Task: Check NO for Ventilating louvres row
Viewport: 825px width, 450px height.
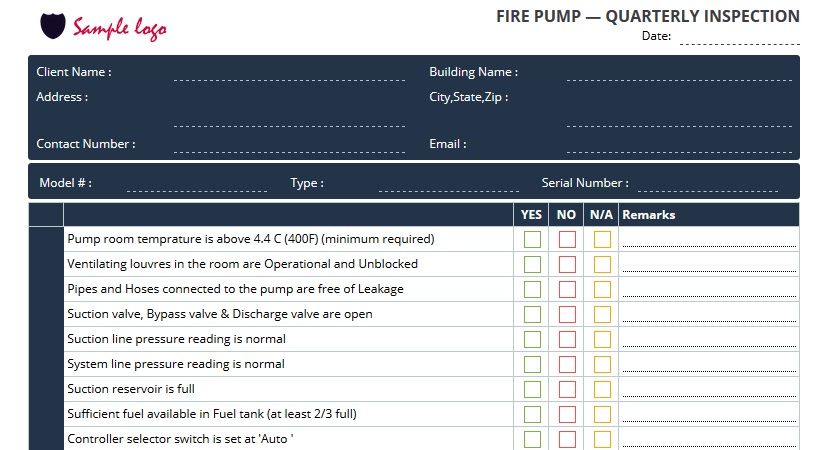Action: 567,264
